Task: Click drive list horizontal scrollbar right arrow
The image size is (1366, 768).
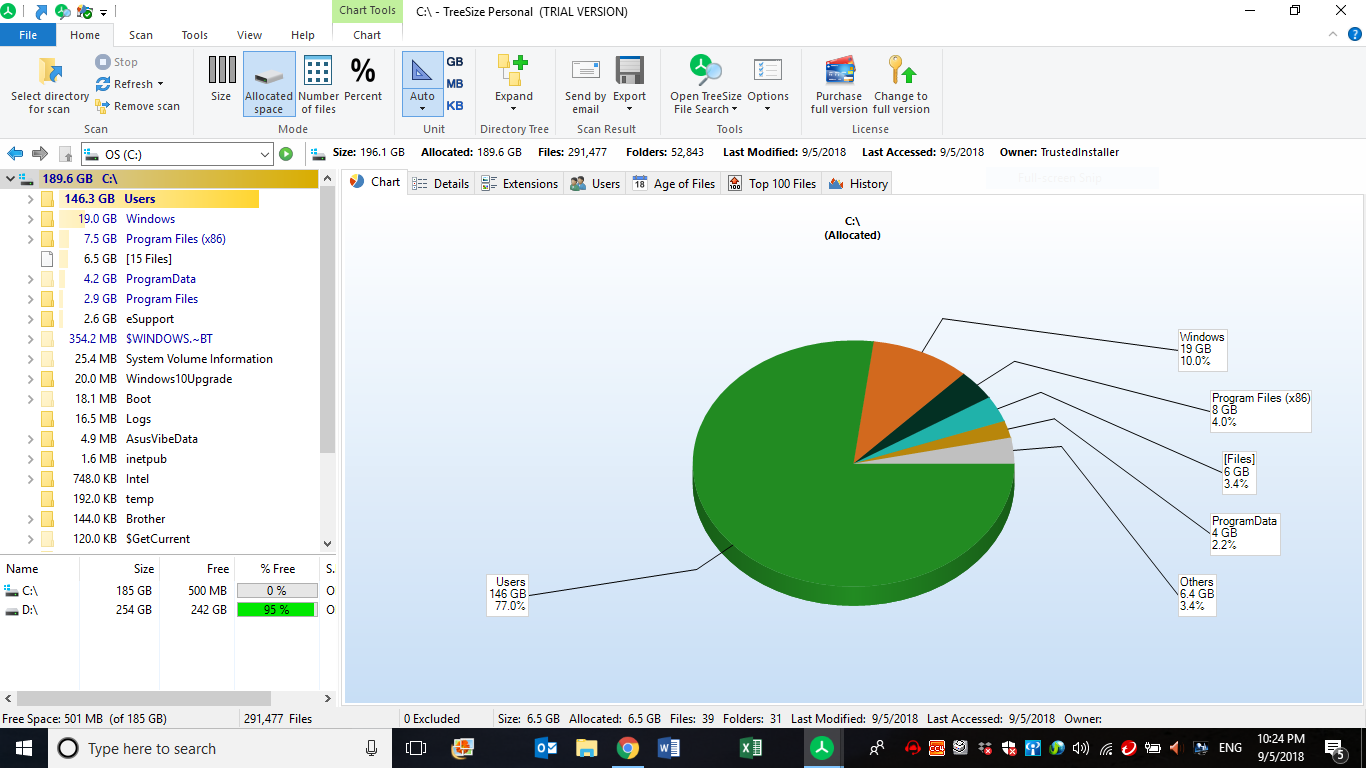Action: [x=328, y=699]
